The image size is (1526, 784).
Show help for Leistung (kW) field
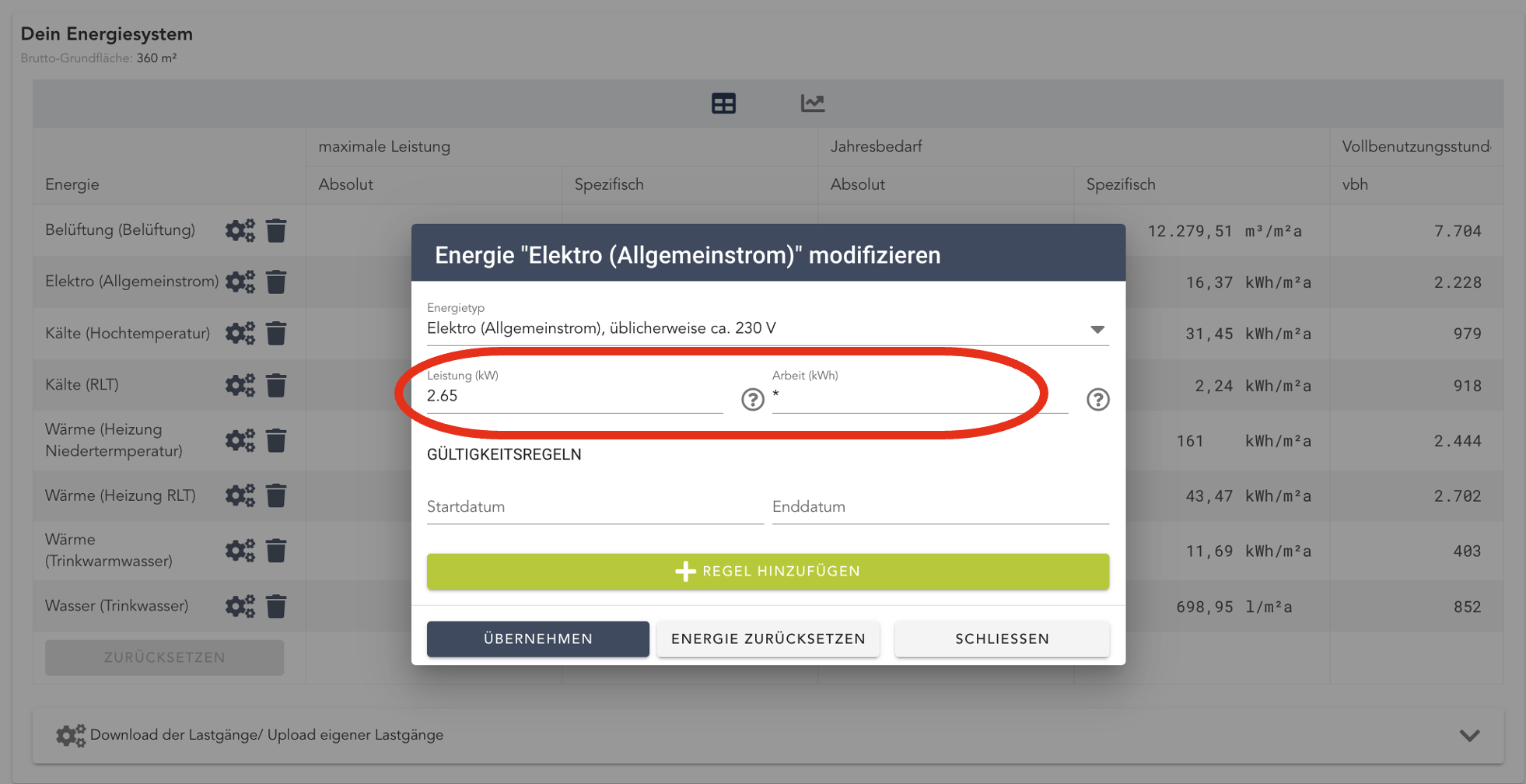tap(752, 399)
